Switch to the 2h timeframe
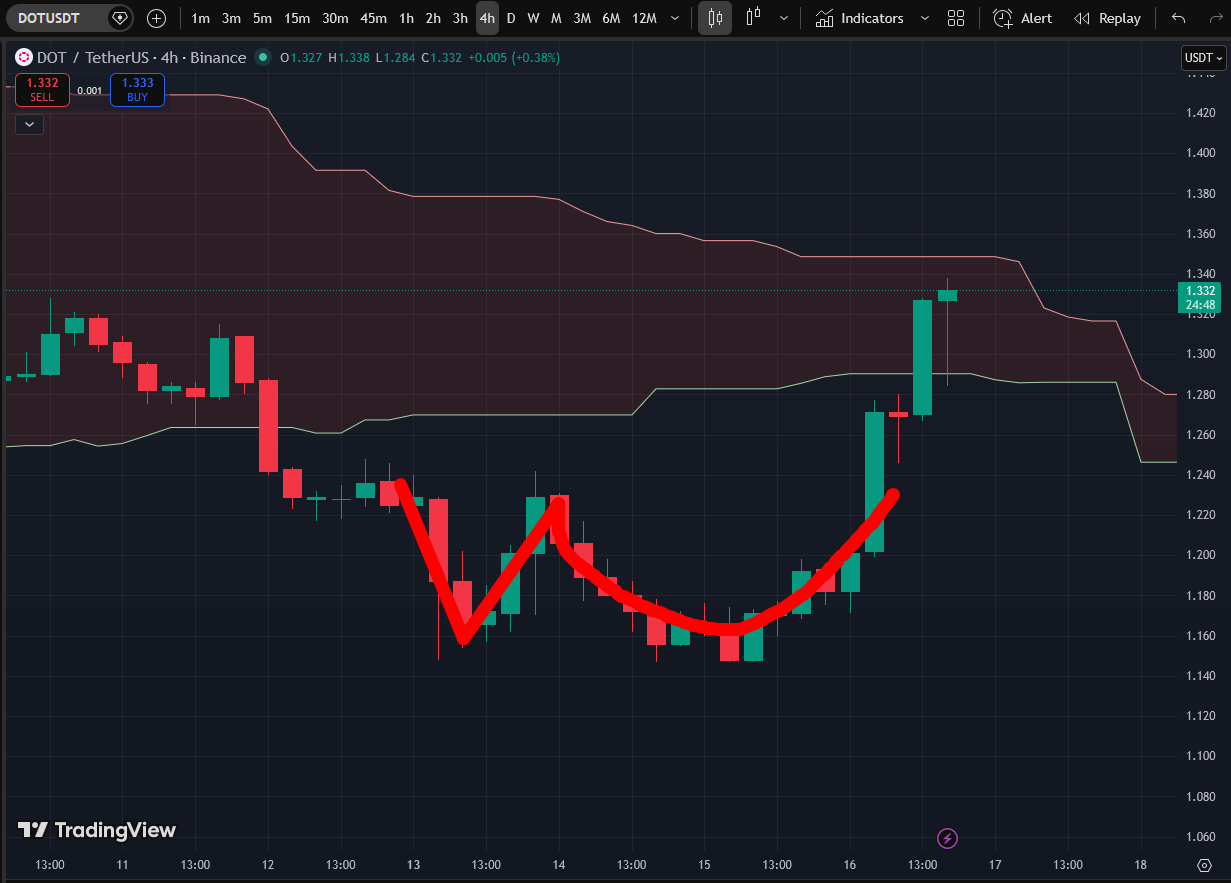 [x=433, y=18]
